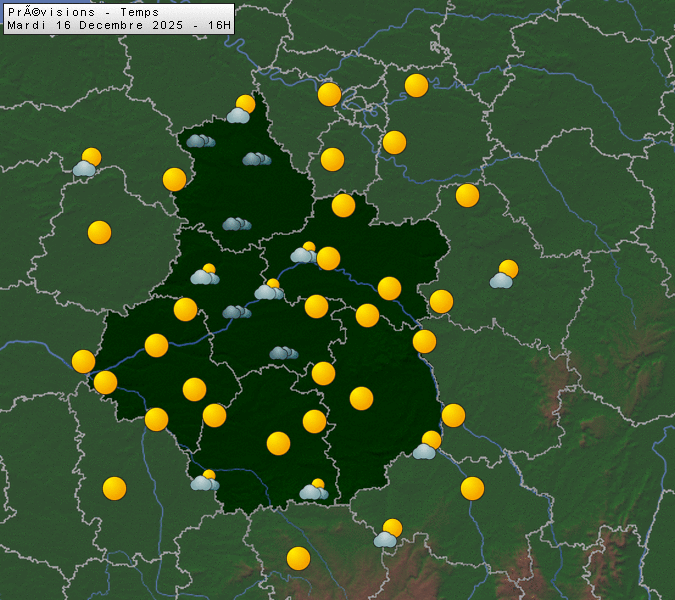Click the isolated sun in the western region

pos(99,232)
